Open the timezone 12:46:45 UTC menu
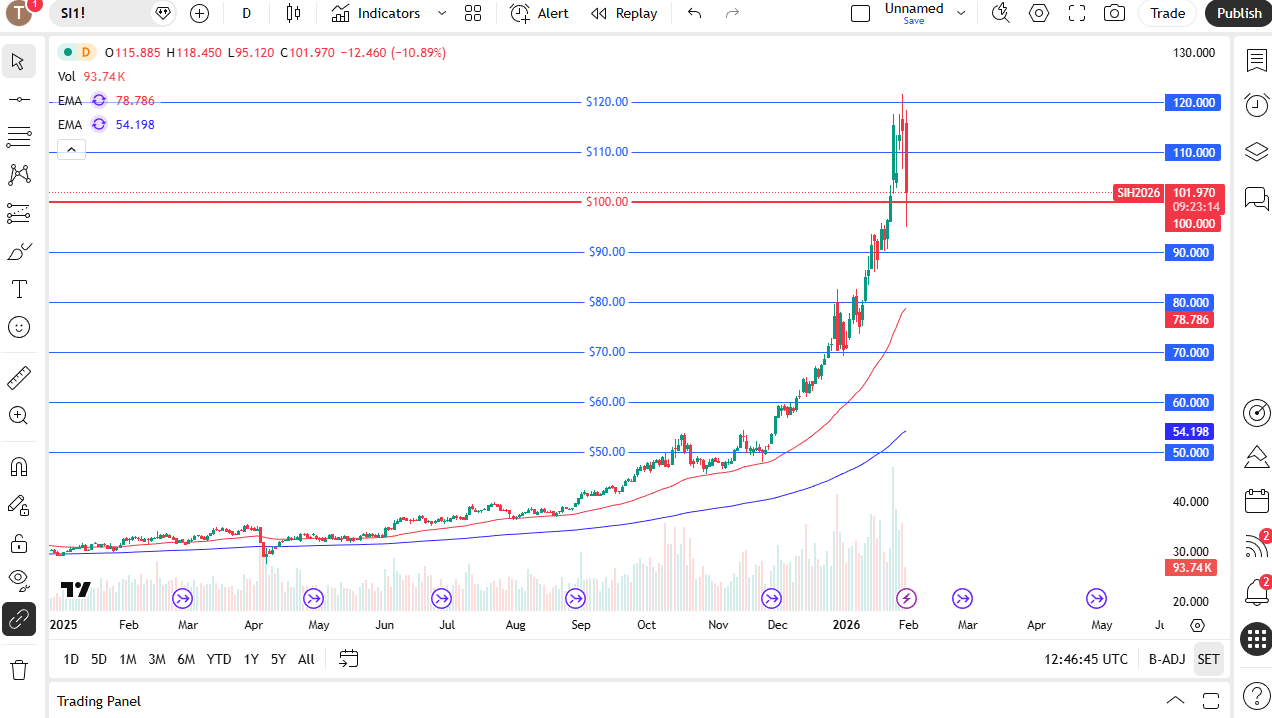1272x718 pixels. [x=1086, y=659]
